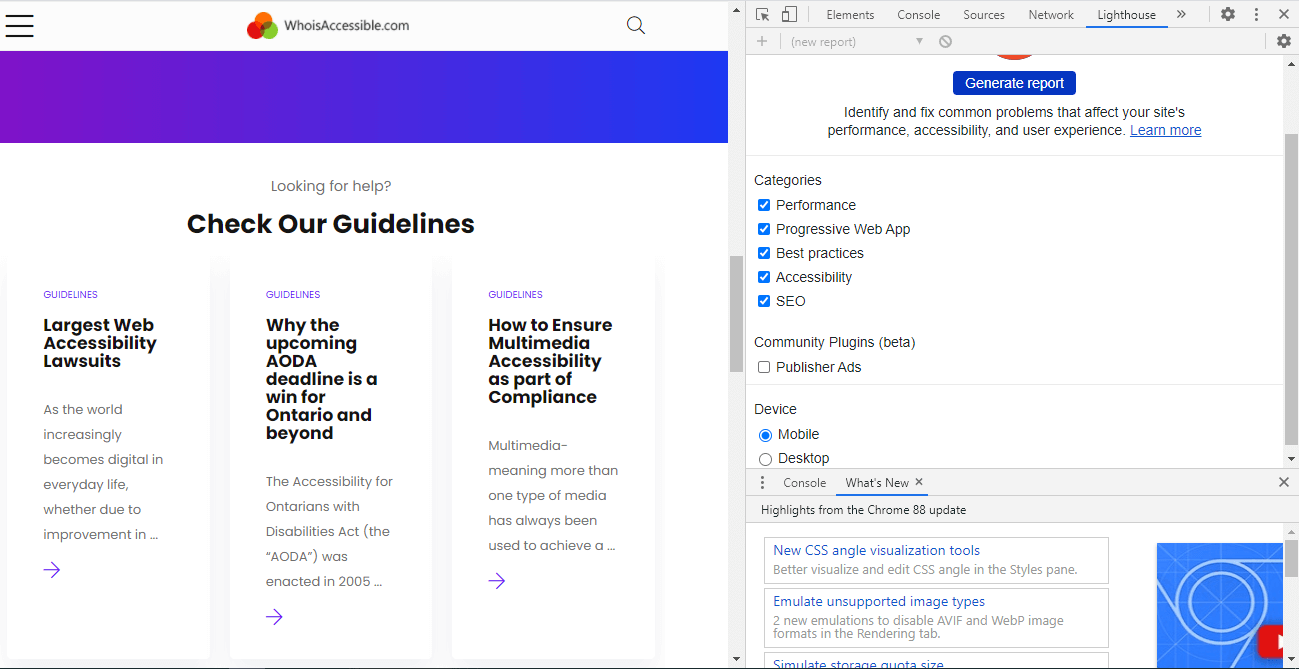This screenshot has height=669, width=1299.
Task: Click the Generate report button
Action: click(1014, 83)
